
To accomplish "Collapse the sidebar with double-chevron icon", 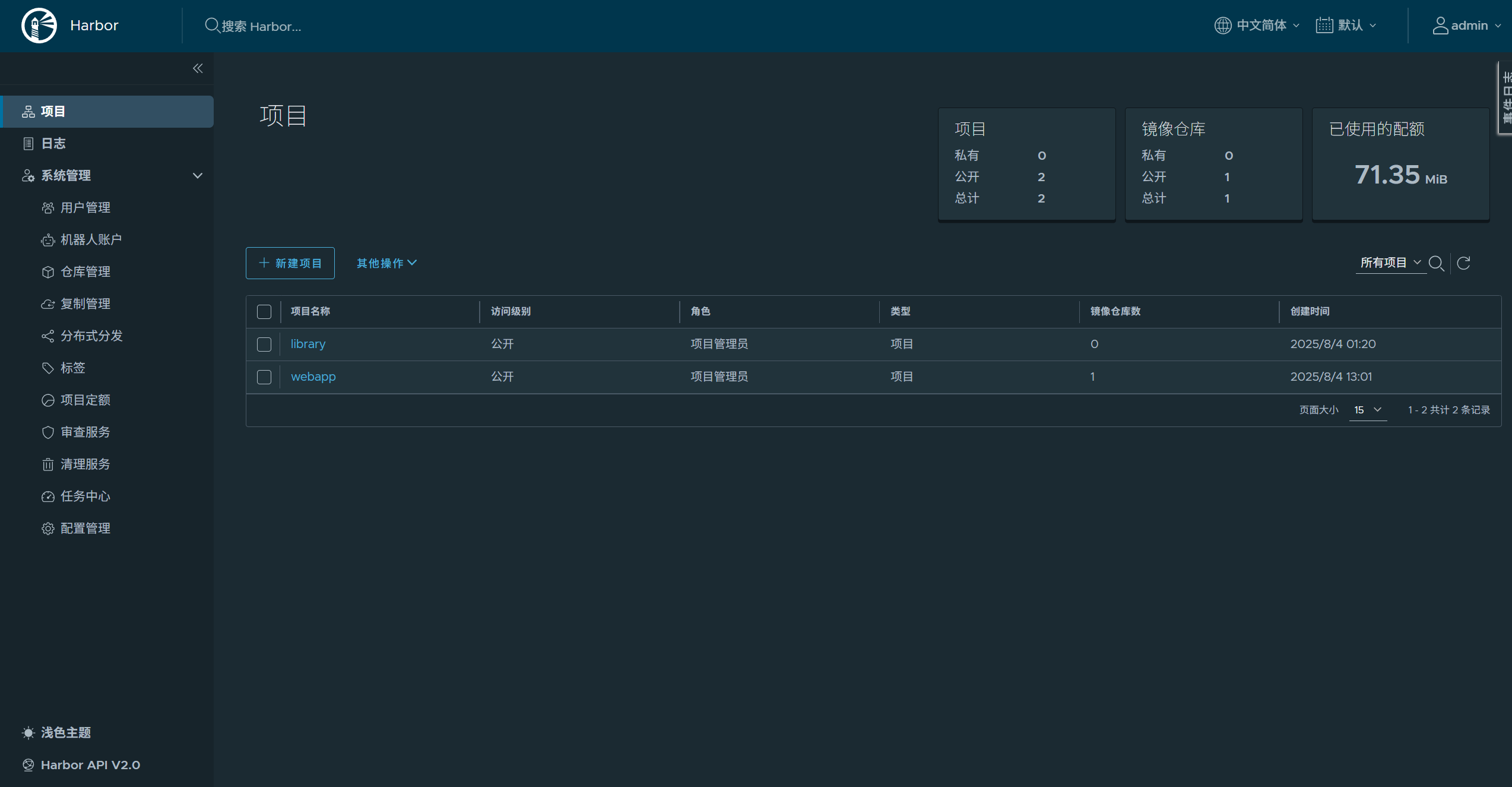I will [x=198, y=68].
